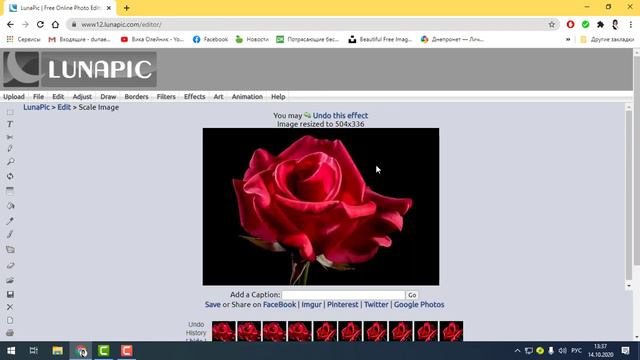Select the eraser tool
The height and width of the screenshot is (360, 640).
point(10,265)
